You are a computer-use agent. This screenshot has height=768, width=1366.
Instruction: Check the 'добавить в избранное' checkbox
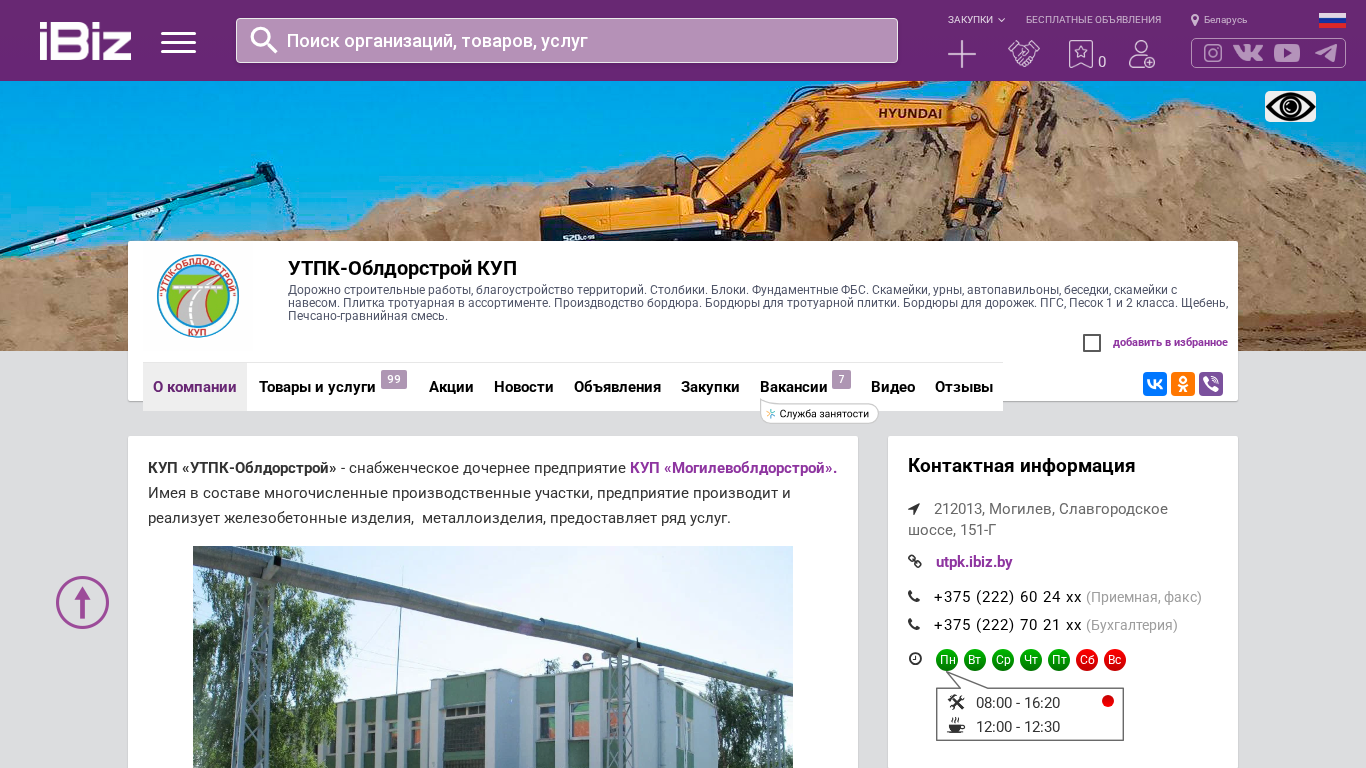pyautogui.click(x=1092, y=343)
